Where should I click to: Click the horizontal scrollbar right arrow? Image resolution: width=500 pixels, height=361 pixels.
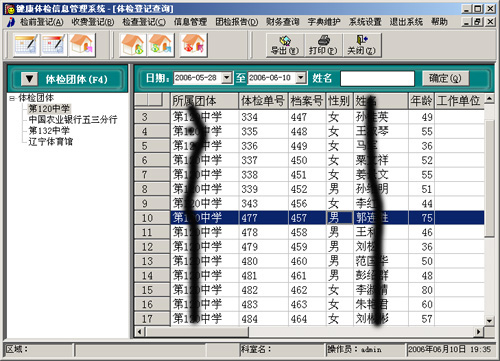(479, 332)
